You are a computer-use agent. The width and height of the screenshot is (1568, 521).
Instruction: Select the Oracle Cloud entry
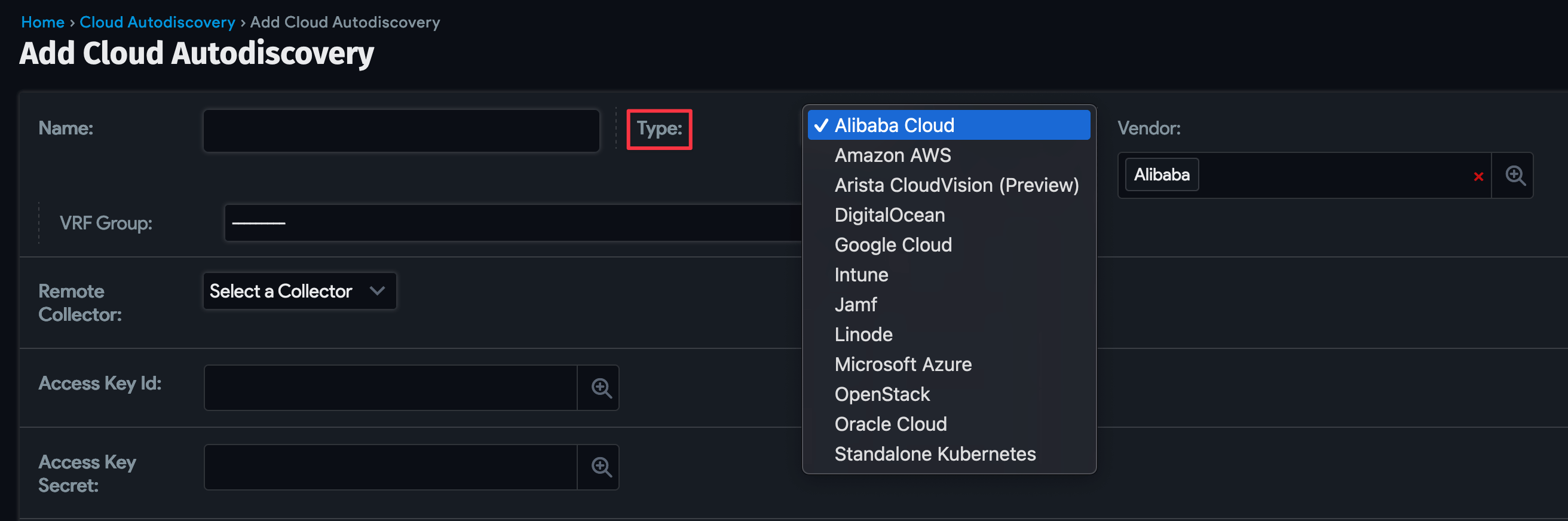click(x=890, y=424)
